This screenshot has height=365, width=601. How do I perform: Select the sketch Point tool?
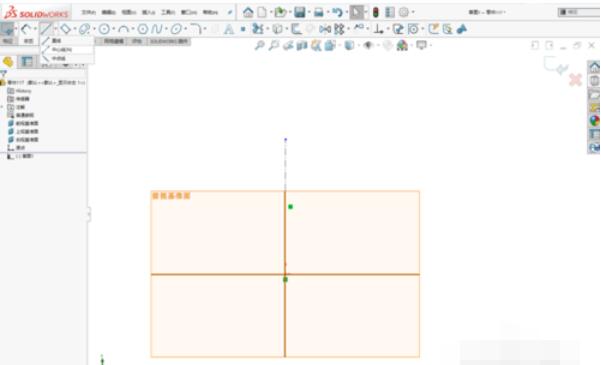[243, 29]
